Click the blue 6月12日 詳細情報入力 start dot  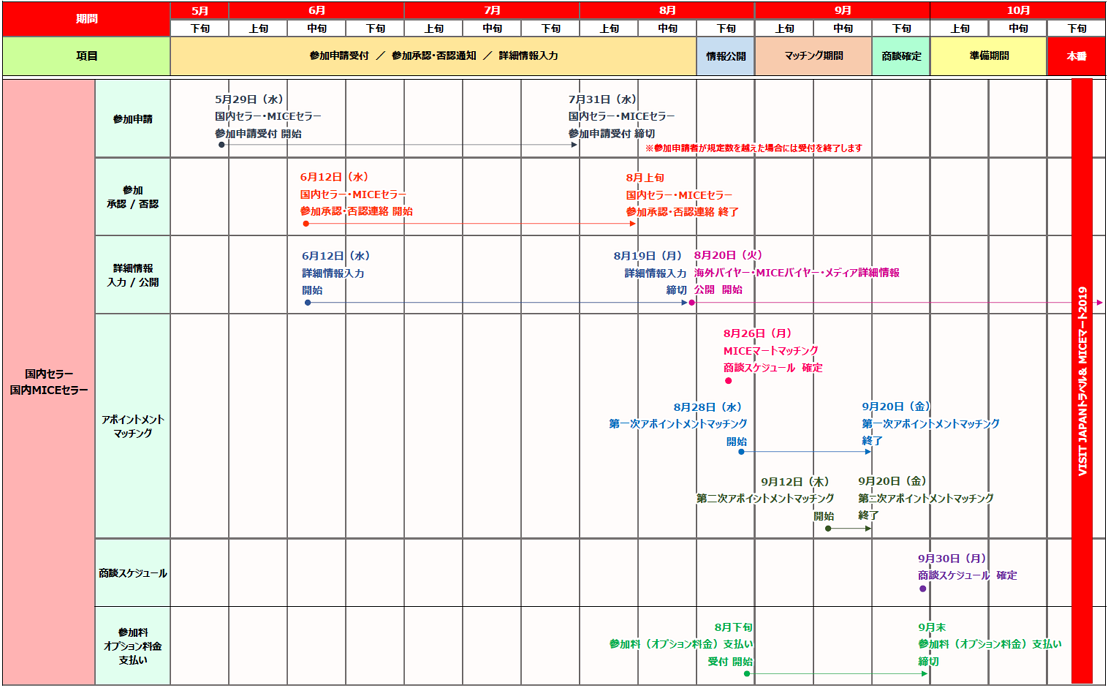(x=307, y=302)
